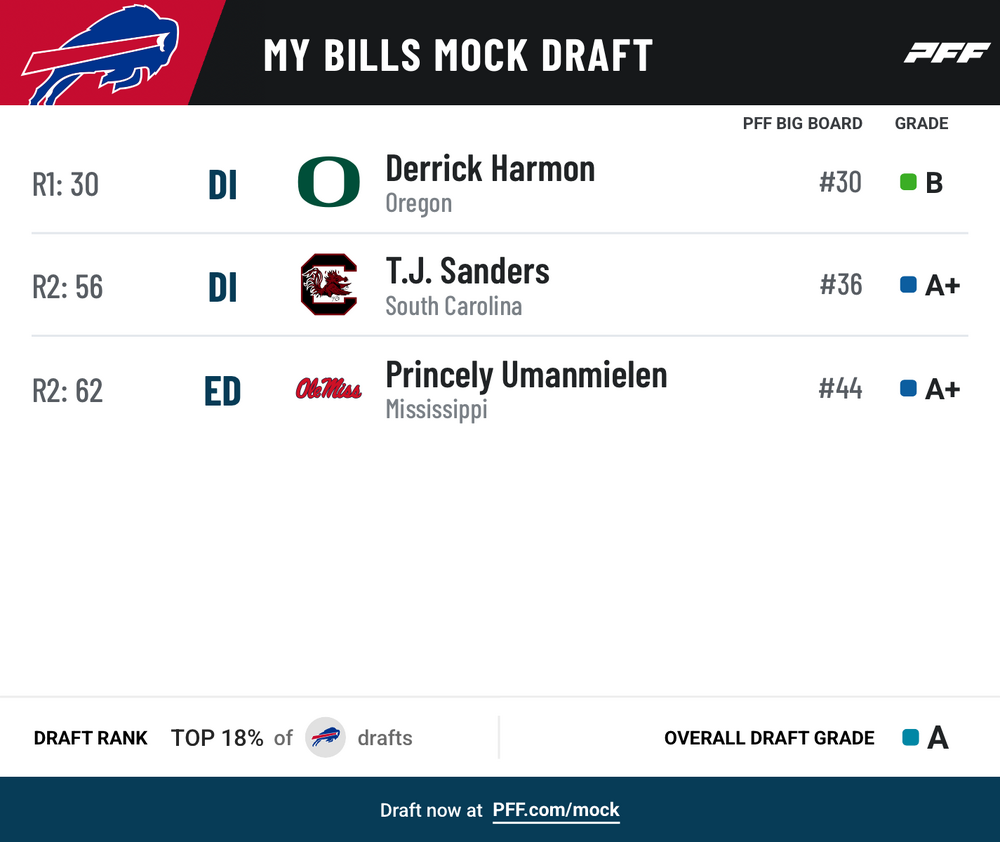
Task: Select T.J. Sanders player name
Action: pos(467,271)
